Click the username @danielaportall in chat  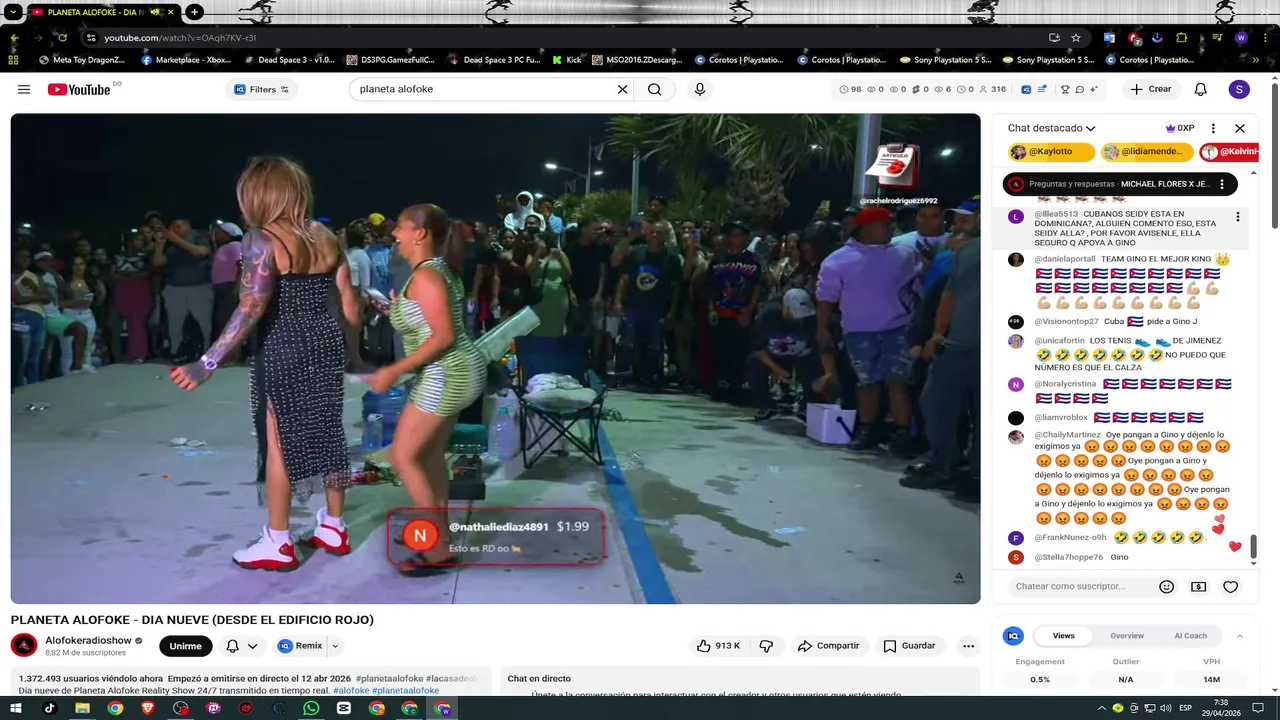pyautogui.click(x=1065, y=259)
